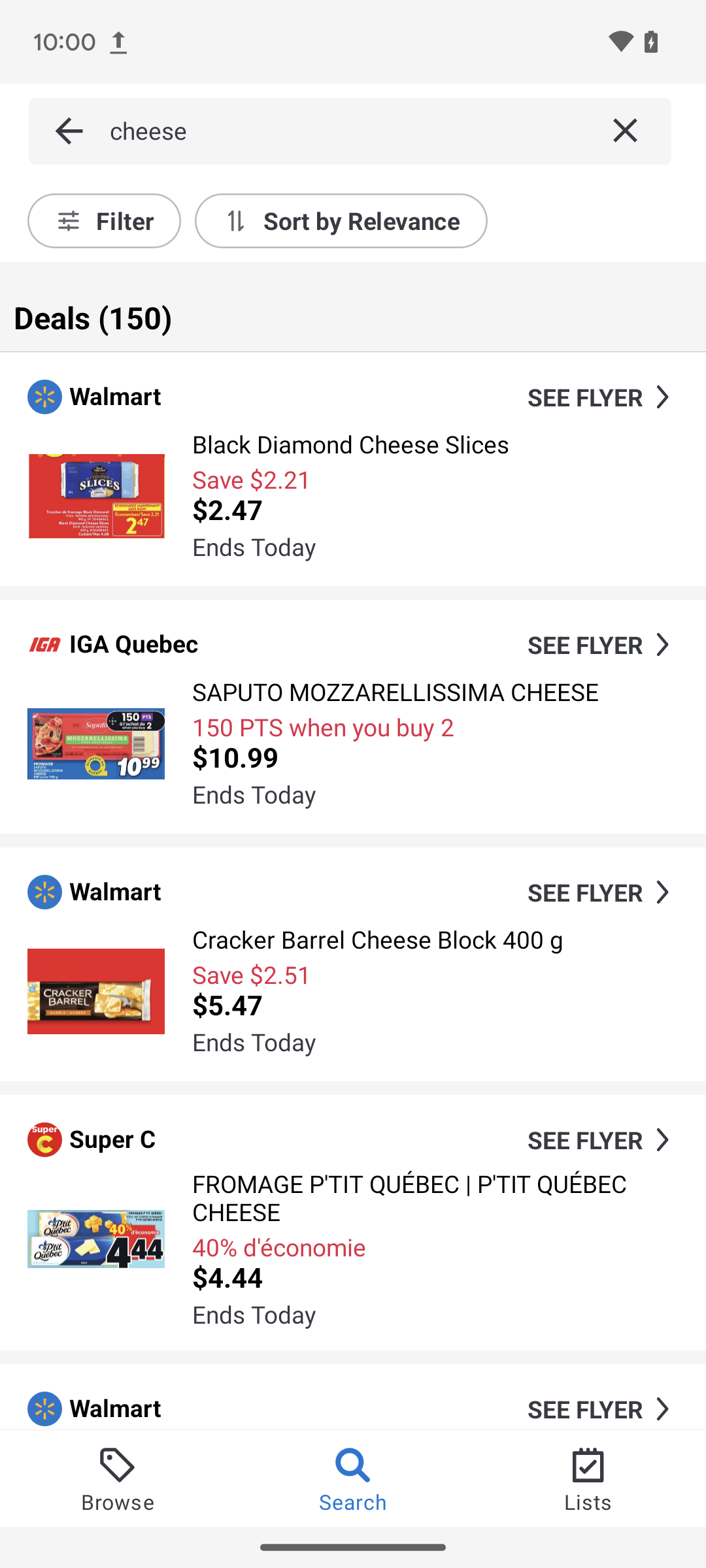This screenshot has width=706, height=1568.
Task: Expand See Flyer for Black Diamond deal
Action: click(598, 397)
